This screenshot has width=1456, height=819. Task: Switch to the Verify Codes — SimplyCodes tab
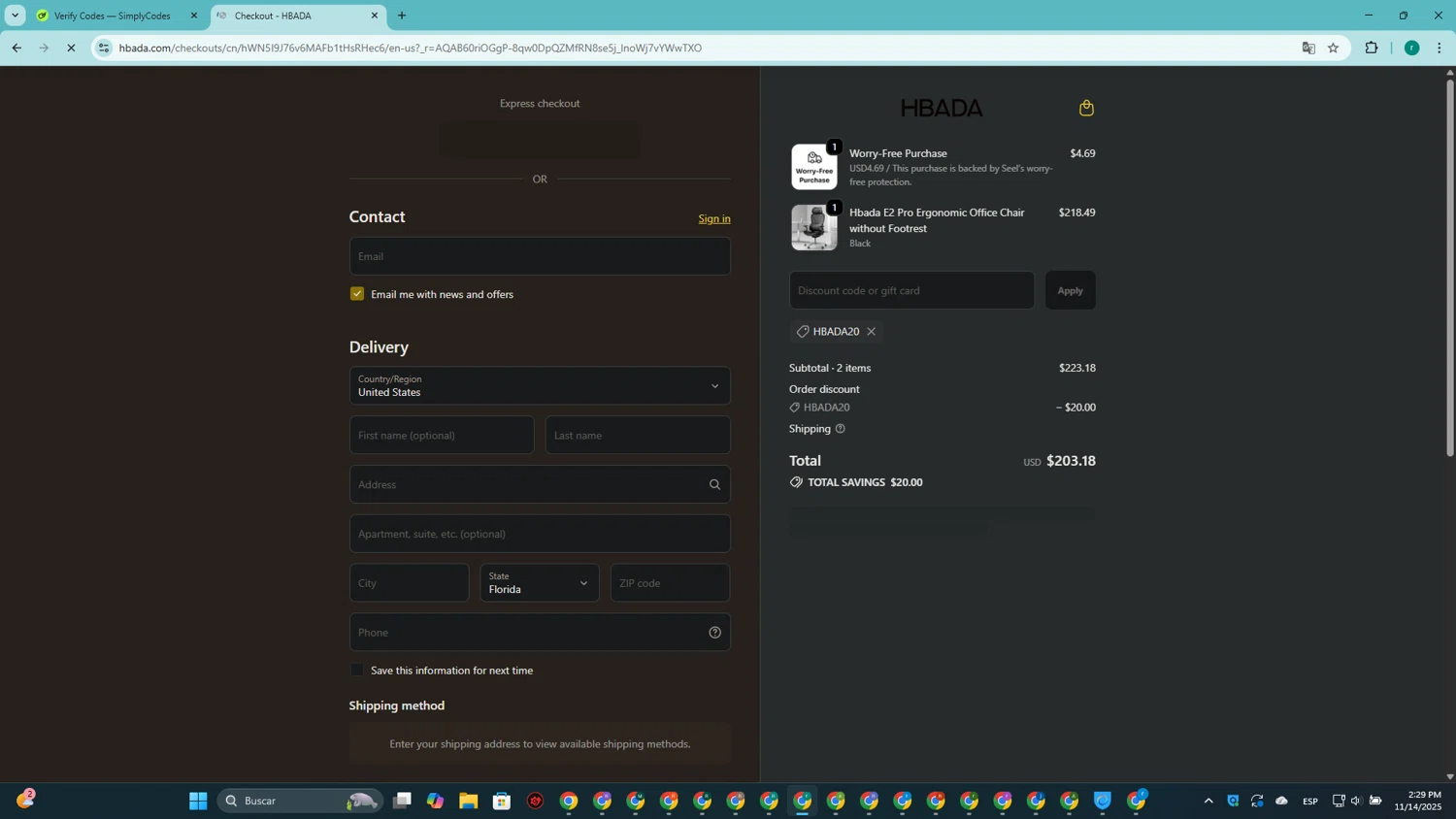click(x=112, y=16)
